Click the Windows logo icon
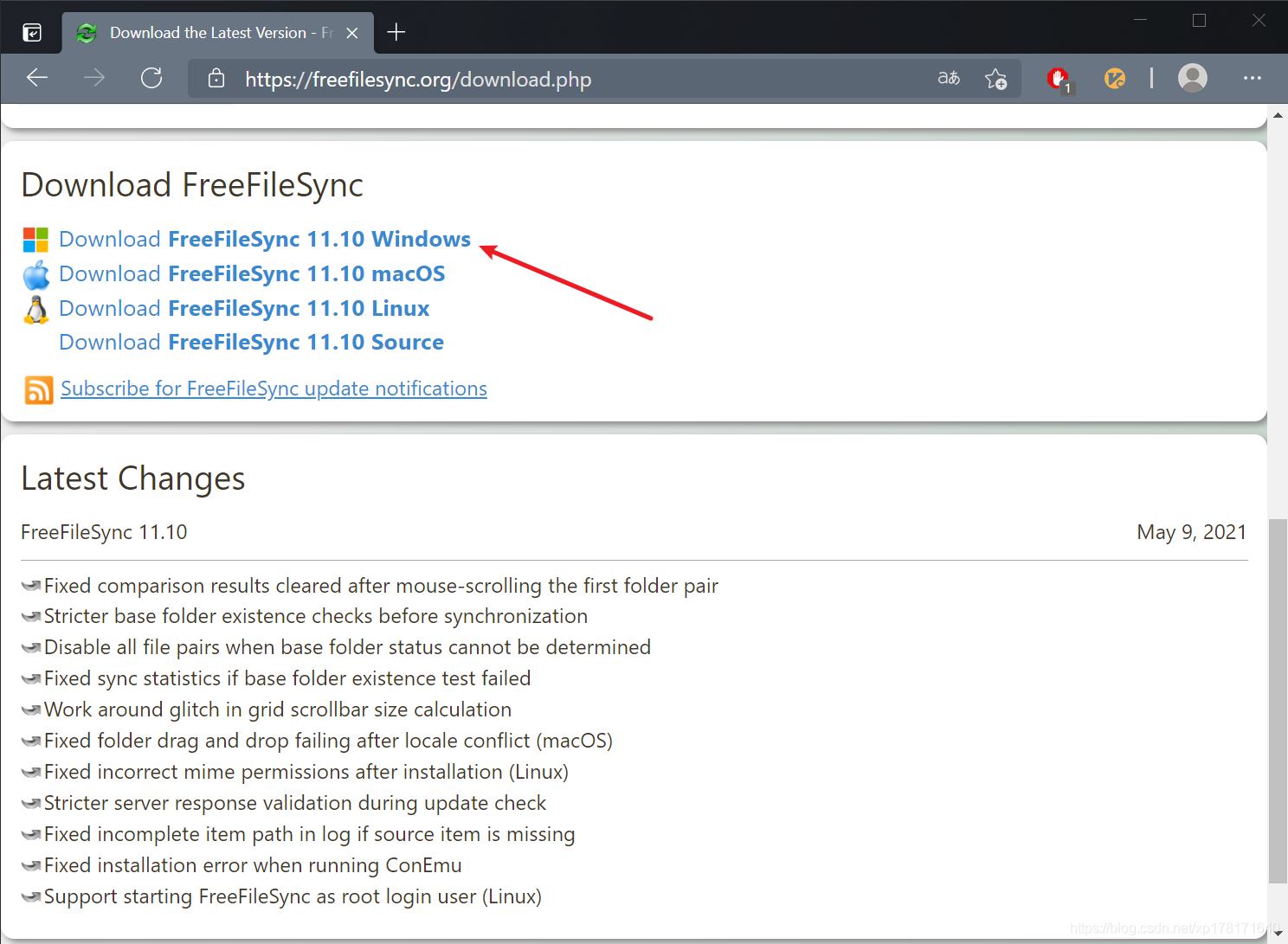This screenshot has width=1288, height=944. [x=35, y=240]
